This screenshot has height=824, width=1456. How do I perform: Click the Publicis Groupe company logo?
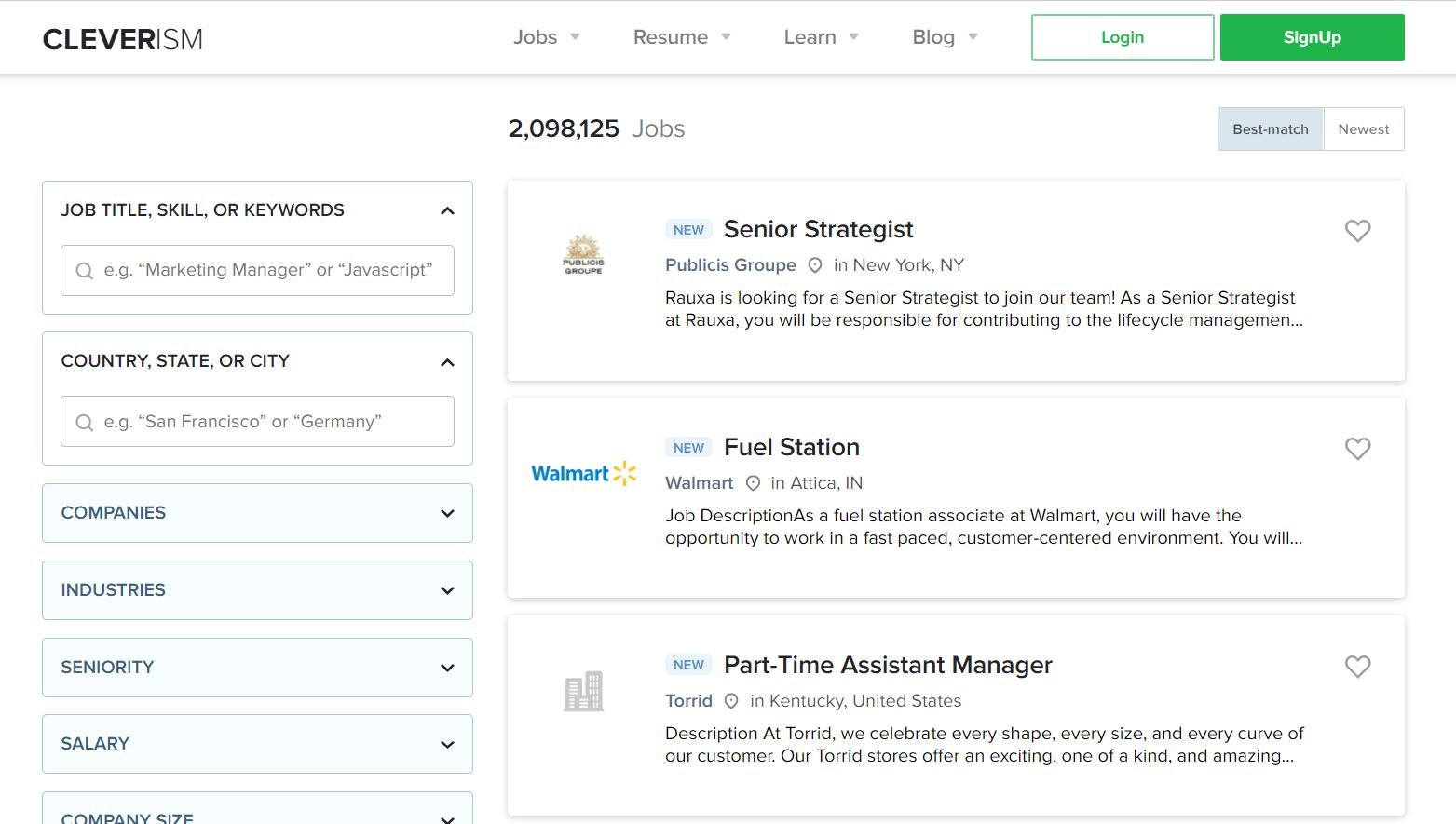(583, 254)
